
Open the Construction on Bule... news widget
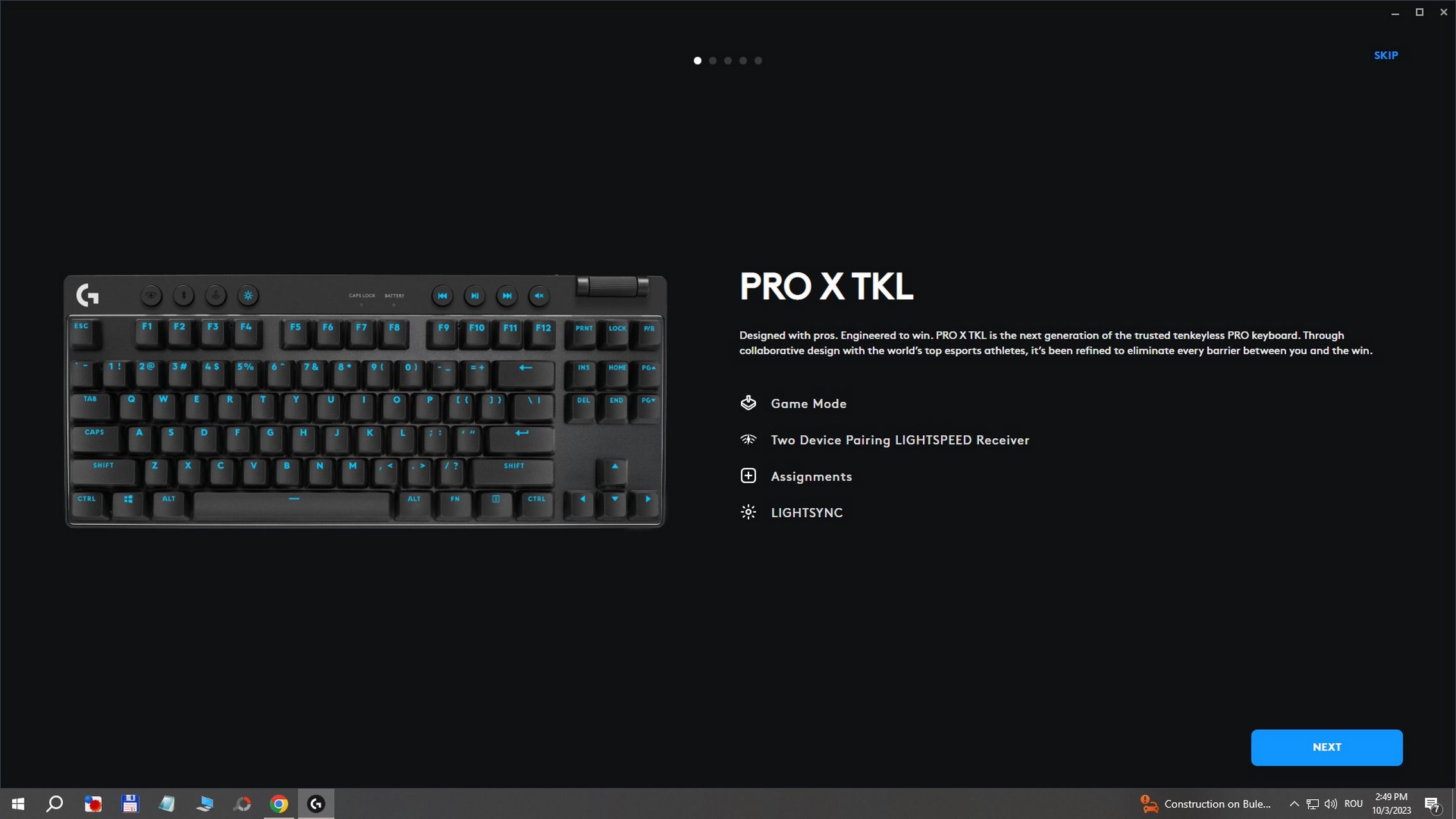click(1205, 804)
